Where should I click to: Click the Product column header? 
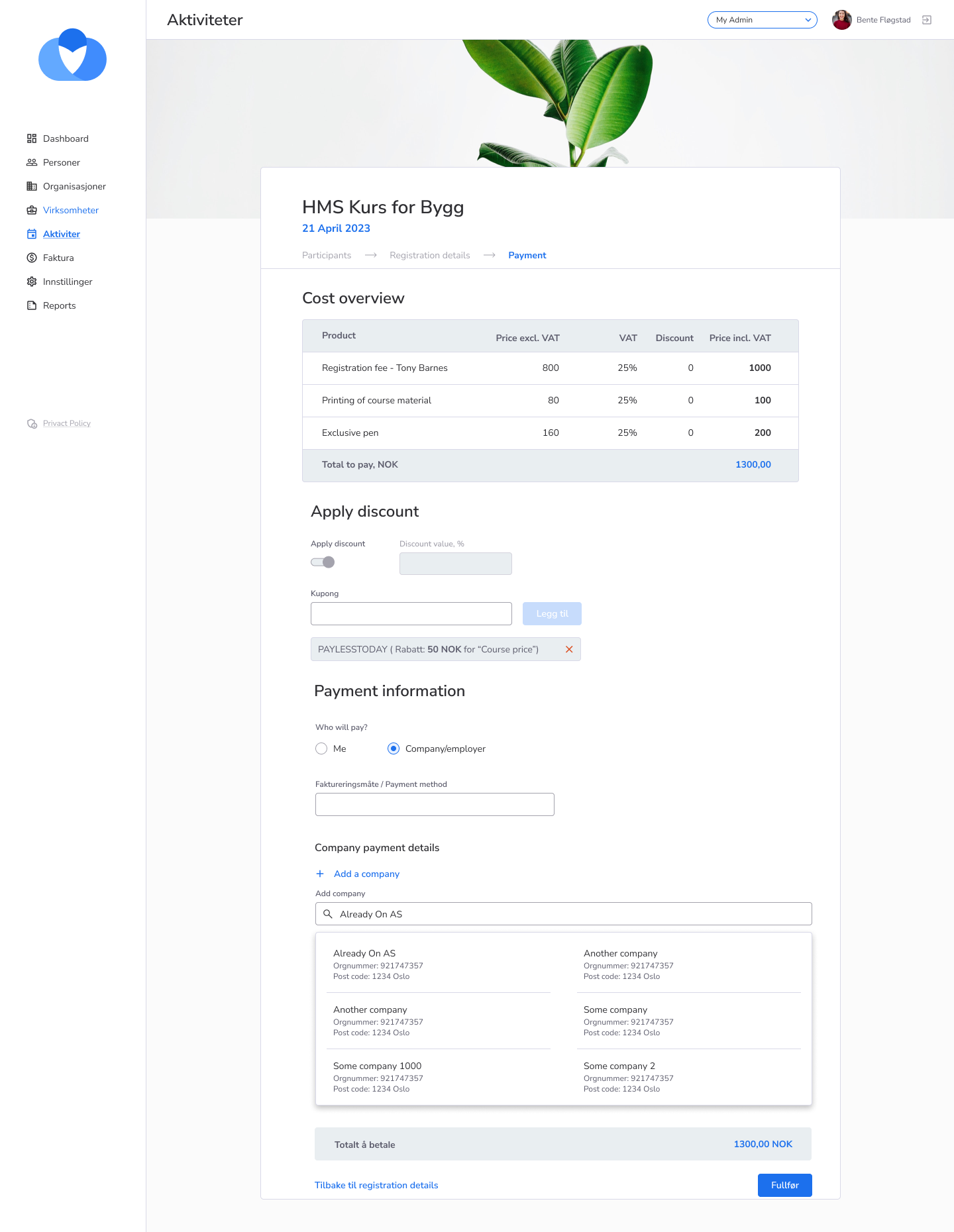tap(339, 335)
